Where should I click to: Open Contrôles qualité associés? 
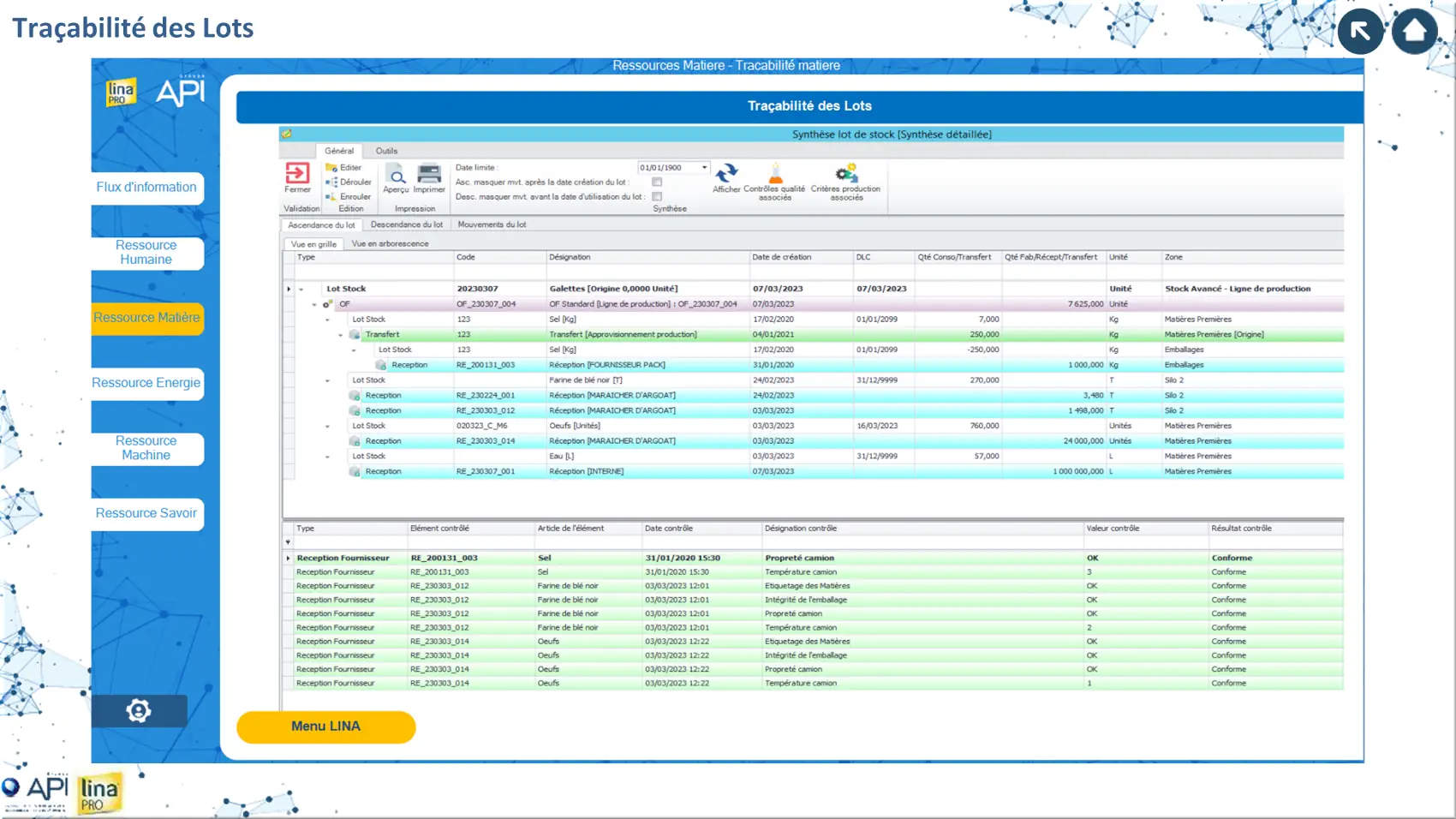774,174
